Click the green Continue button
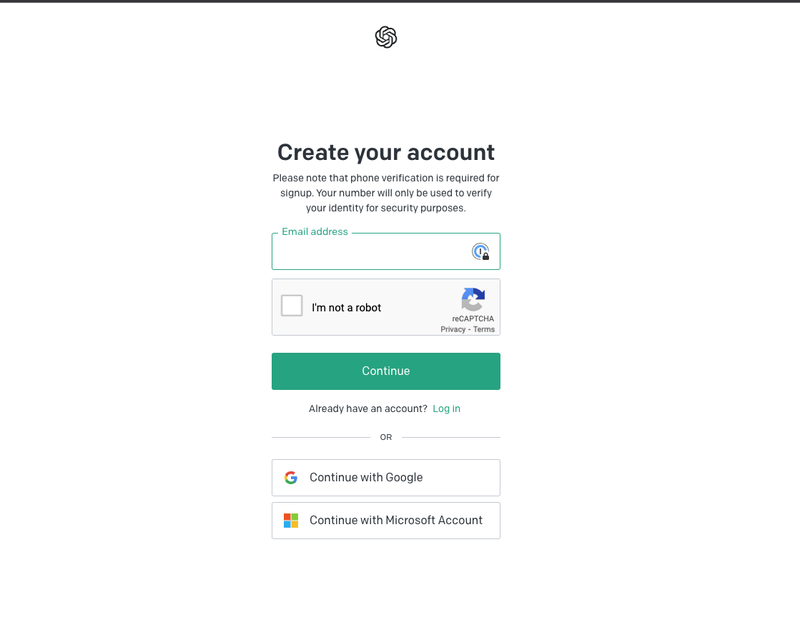The height and width of the screenshot is (617, 800). point(386,371)
